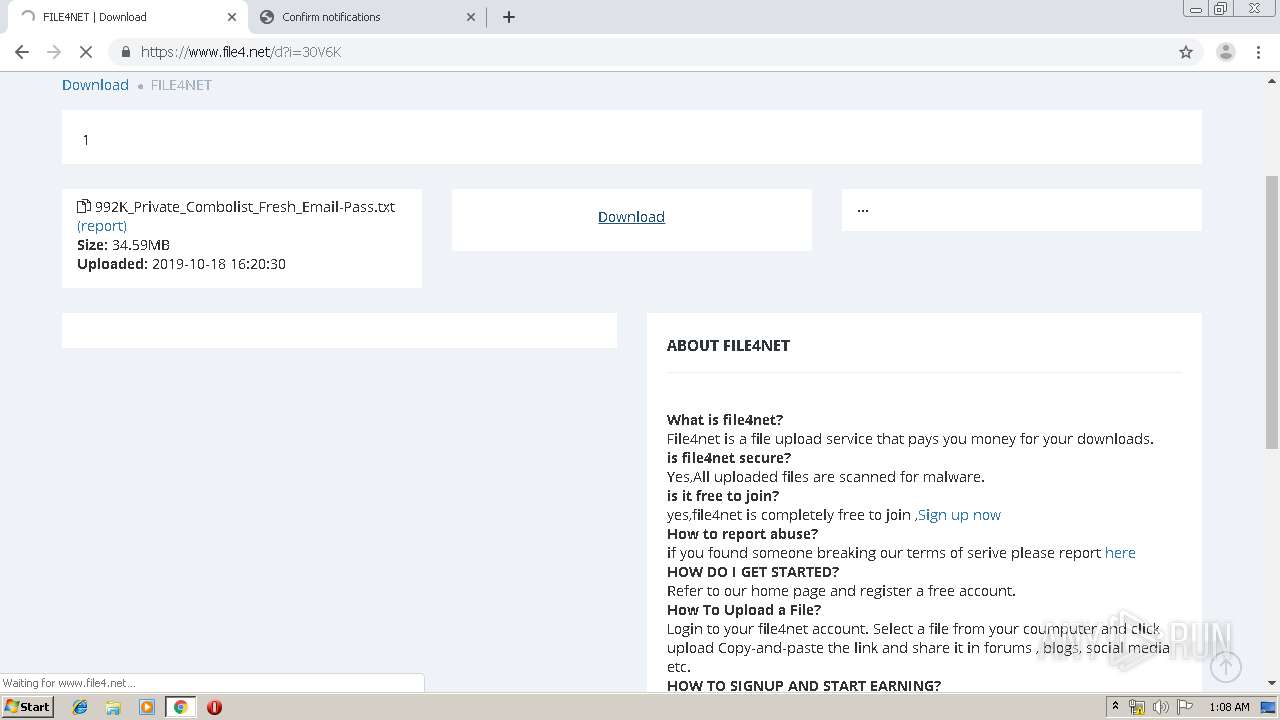Stop the page loading with the X button
Image resolution: width=1280 pixels, height=720 pixels.
click(x=86, y=52)
